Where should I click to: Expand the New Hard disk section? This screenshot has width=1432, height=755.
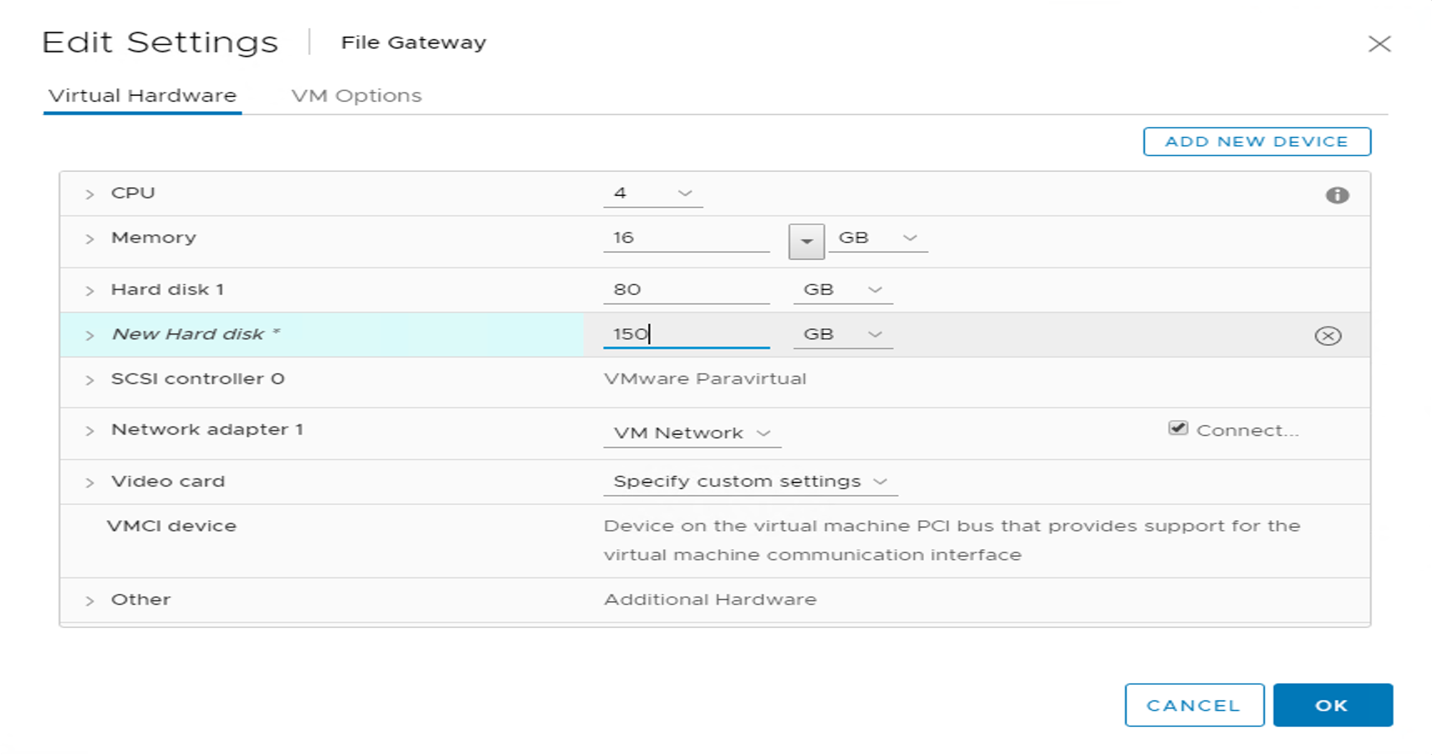pos(89,334)
